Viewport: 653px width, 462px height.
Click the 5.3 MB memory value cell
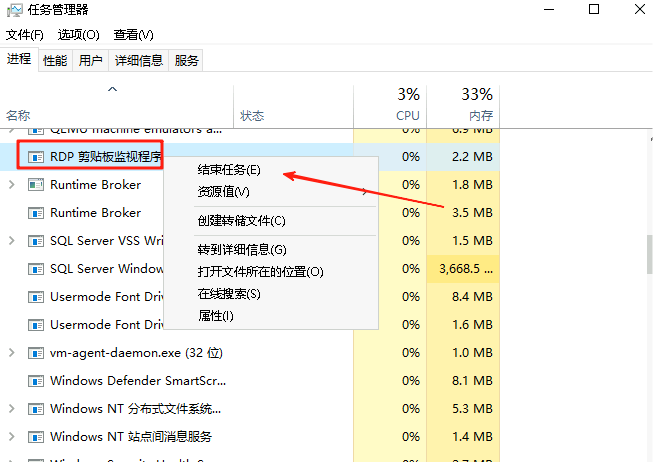point(463,409)
